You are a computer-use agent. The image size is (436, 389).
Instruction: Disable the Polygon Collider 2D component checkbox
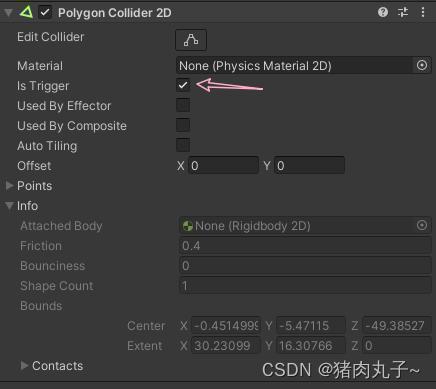(x=45, y=13)
